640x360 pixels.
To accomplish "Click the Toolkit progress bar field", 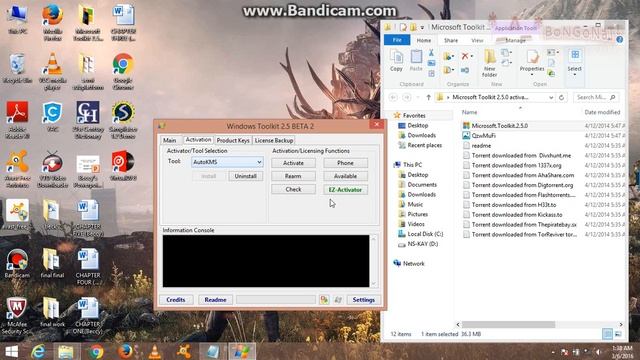I will coord(276,300).
